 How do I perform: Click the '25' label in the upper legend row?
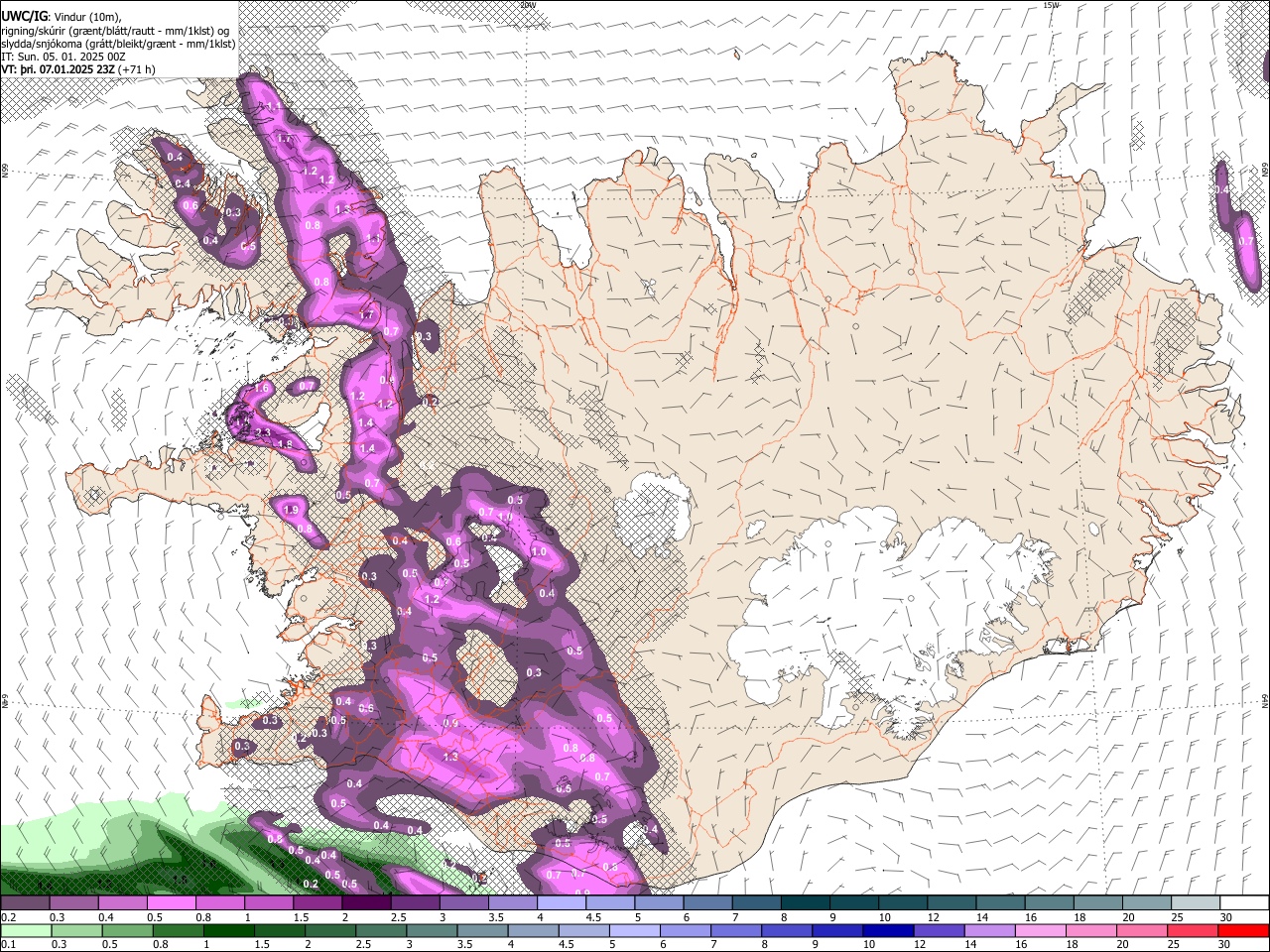(1177, 917)
